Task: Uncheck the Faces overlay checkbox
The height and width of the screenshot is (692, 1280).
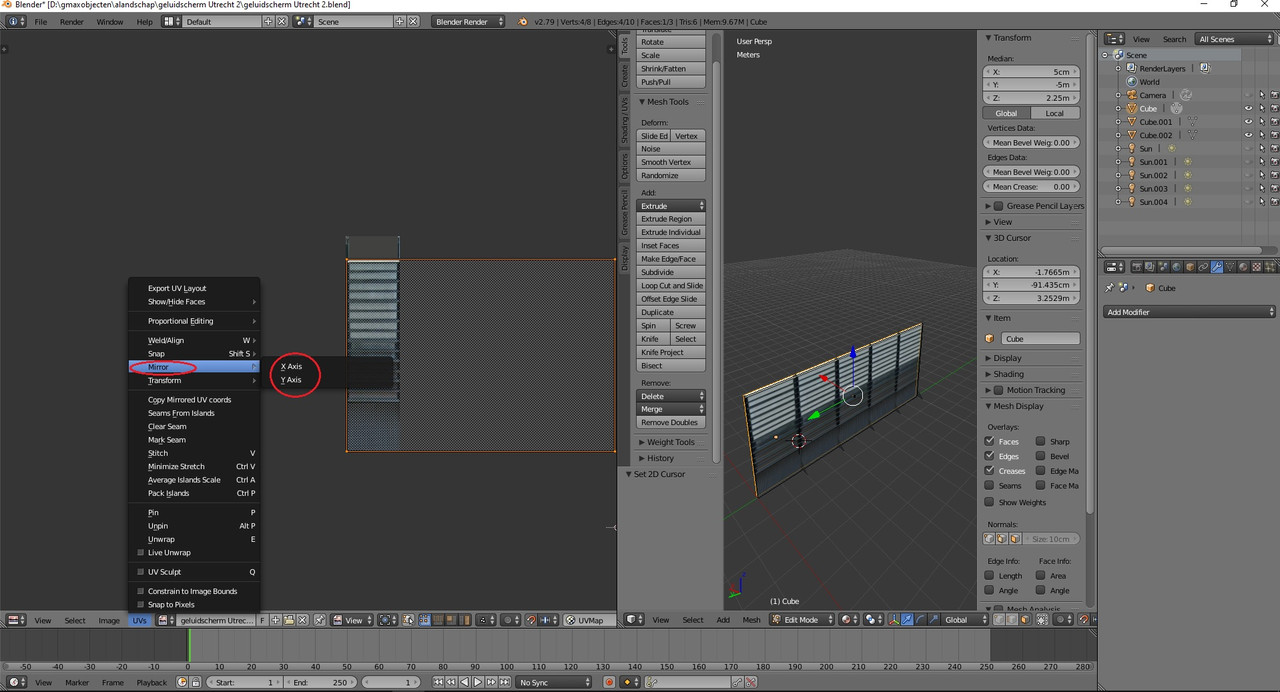Action: [x=990, y=441]
